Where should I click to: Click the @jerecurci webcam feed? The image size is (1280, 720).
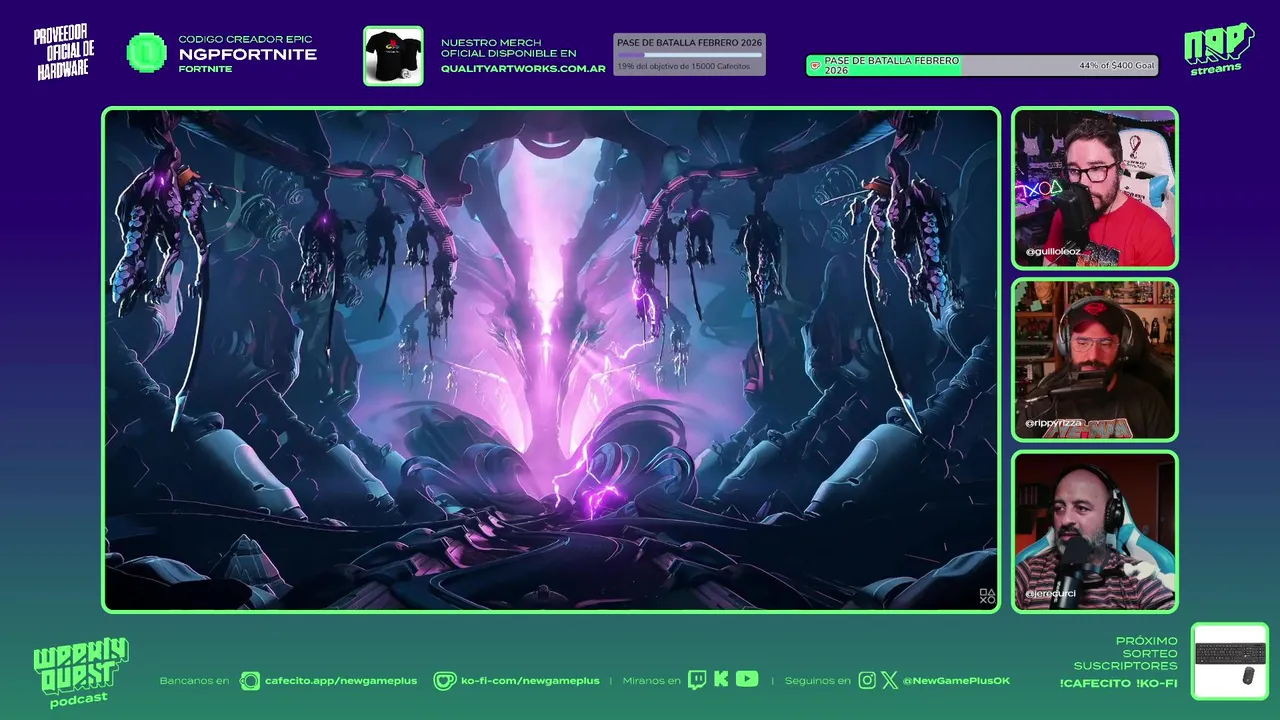(x=1095, y=532)
